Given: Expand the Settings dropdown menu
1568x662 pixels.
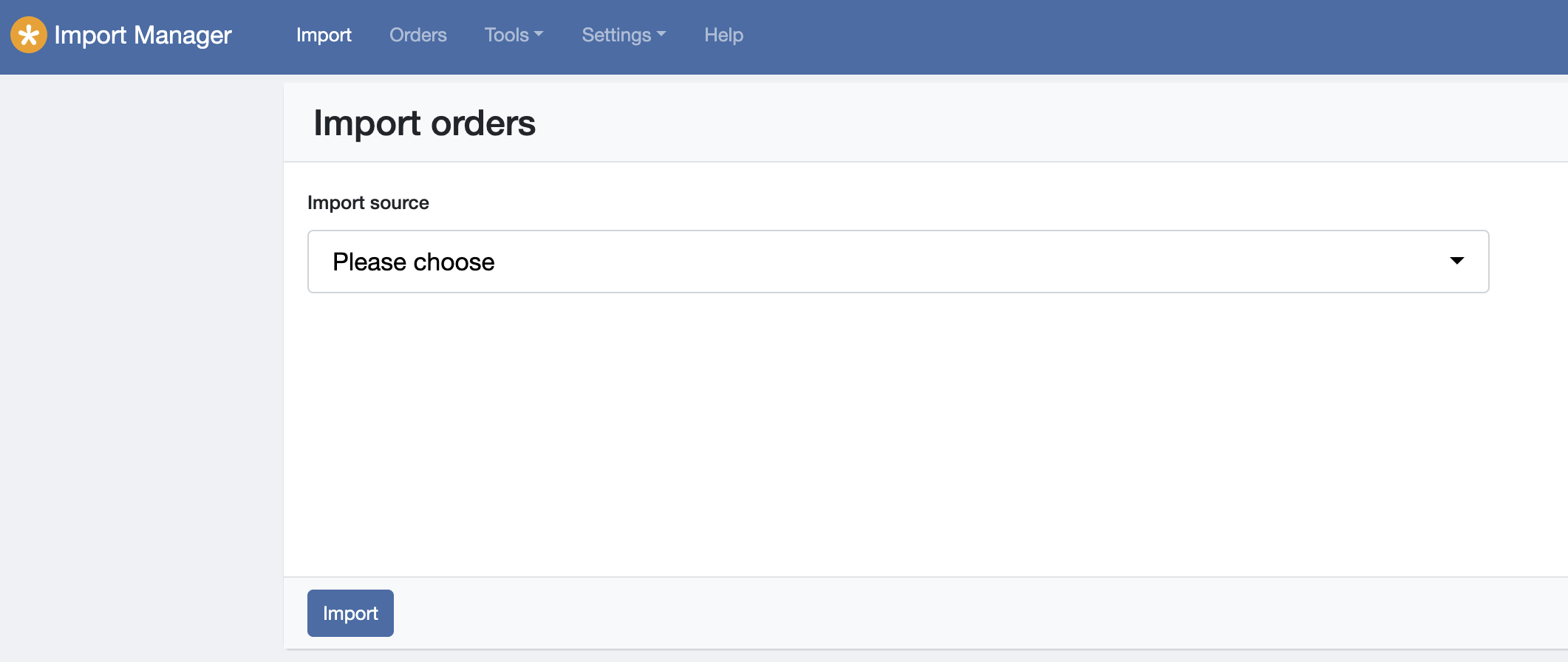Looking at the screenshot, I should [624, 35].
